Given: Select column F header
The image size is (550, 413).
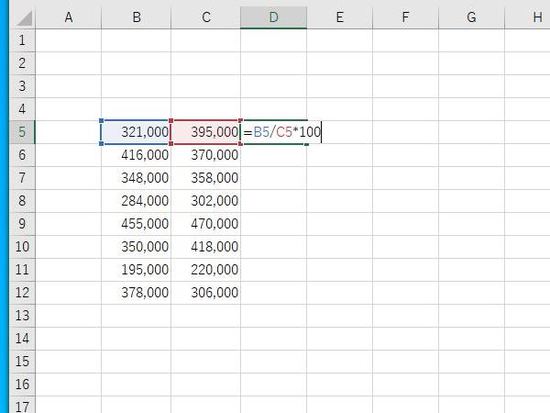Looking at the screenshot, I should (x=405, y=17).
